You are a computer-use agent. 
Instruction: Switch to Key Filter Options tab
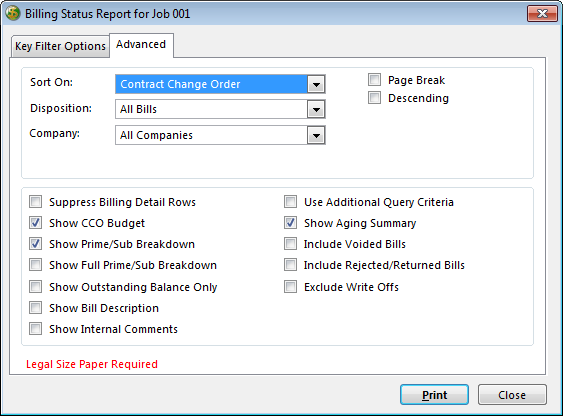point(60,46)
